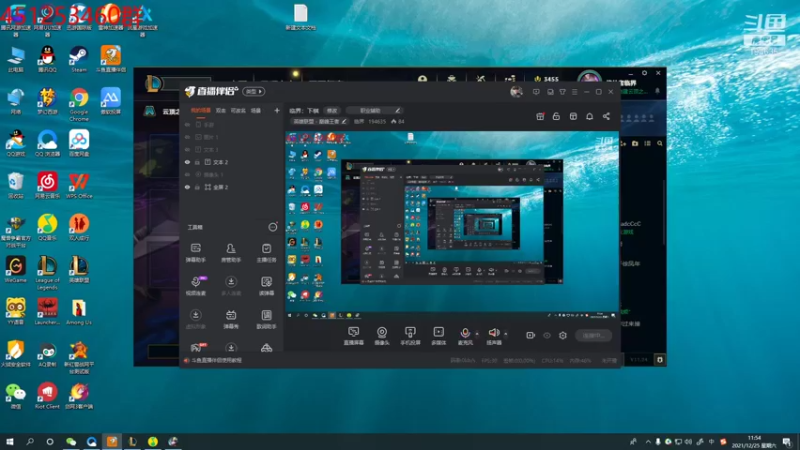Add a 摄像头 camera source
The width and height of the screenshot is (800, 450).
[x=382, y=336]
